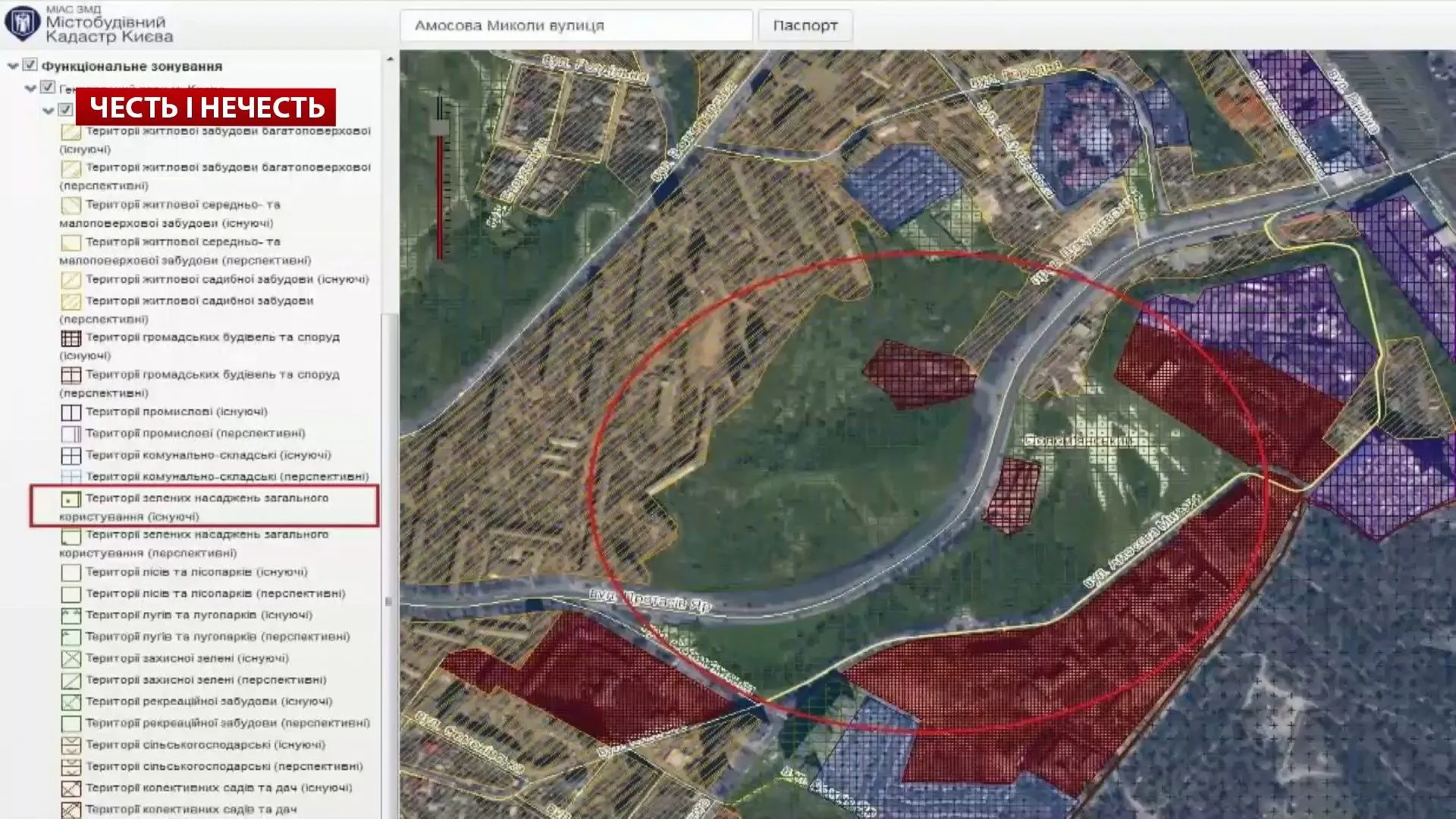
Task: Click the protective greenery (існуючі) legend icon
Action: coord(71,659)
